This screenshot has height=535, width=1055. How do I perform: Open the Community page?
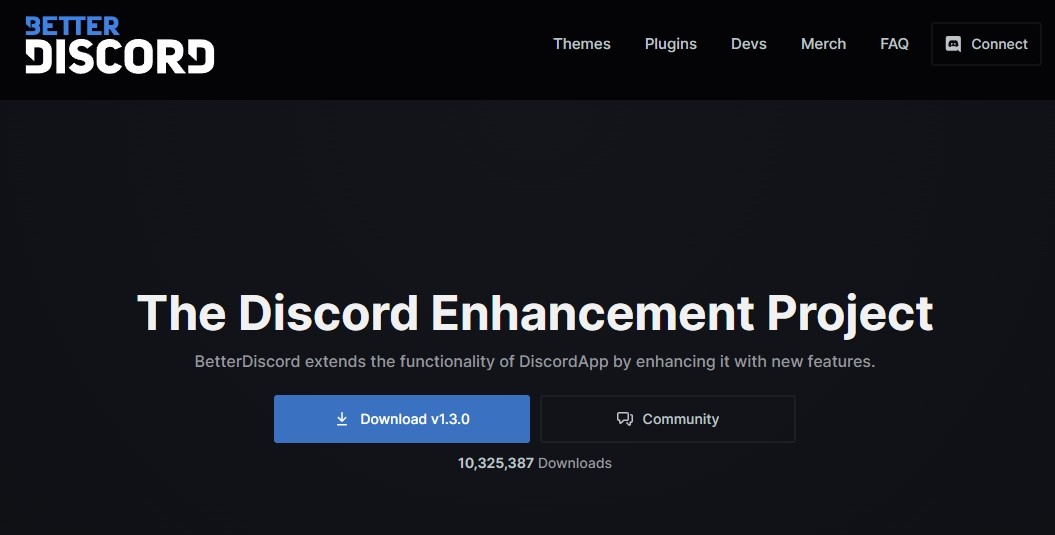[667, 419]
